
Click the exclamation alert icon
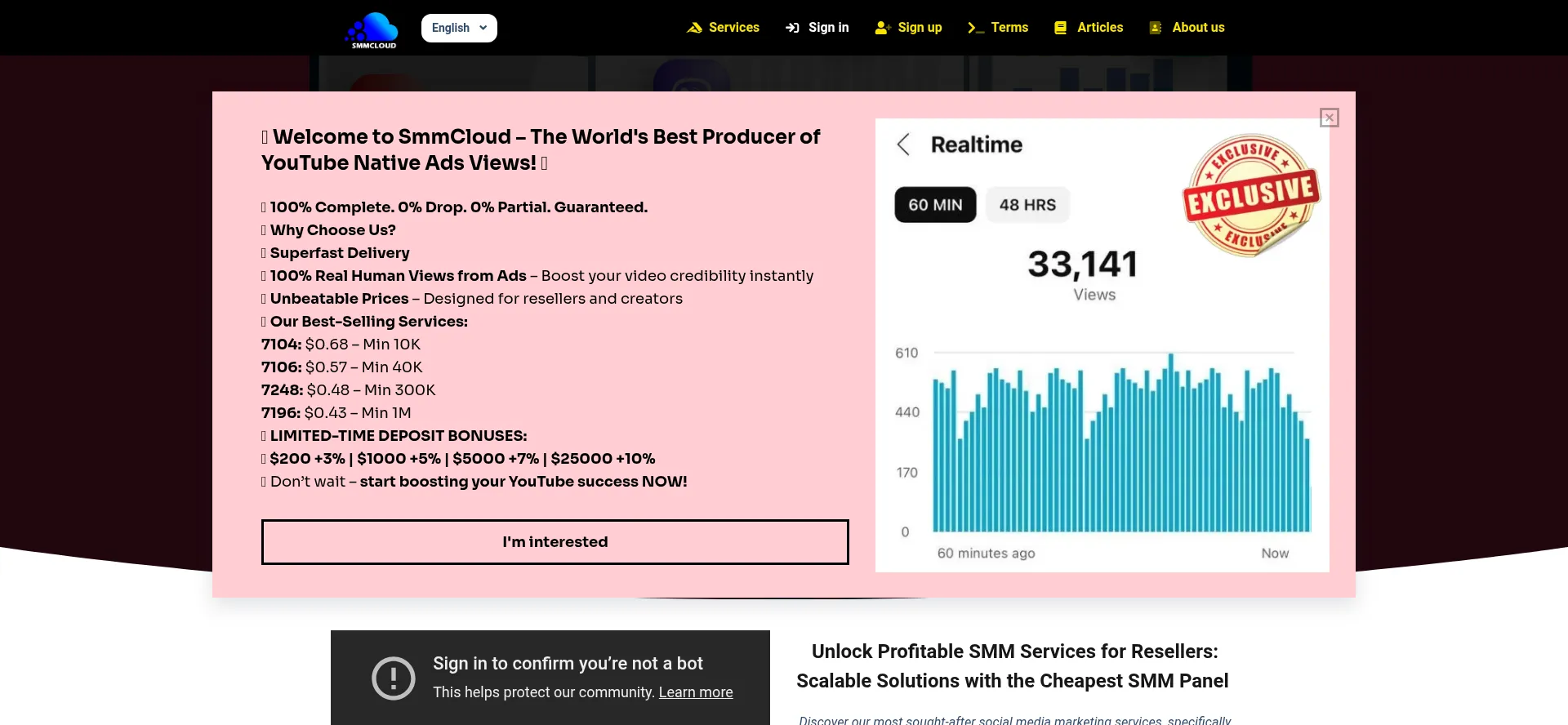coord(394,678)
